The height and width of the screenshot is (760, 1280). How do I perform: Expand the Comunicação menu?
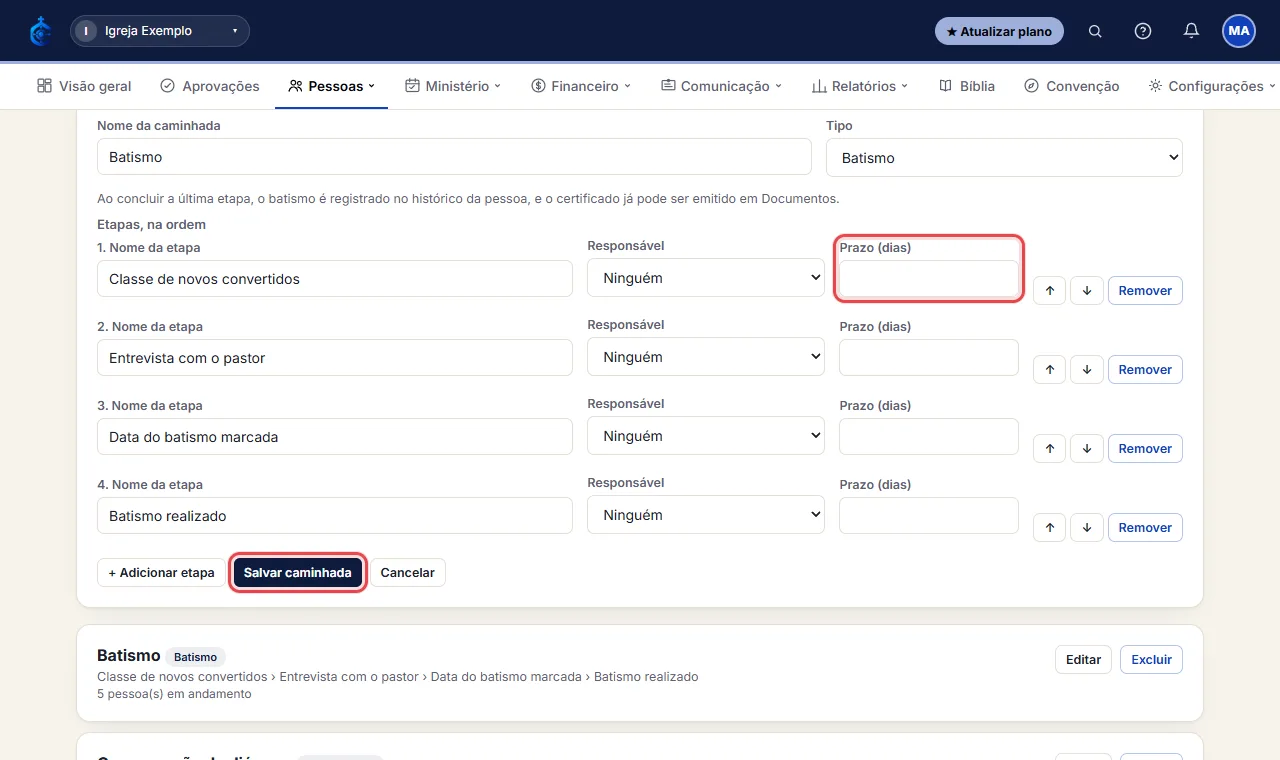click(x=721, y=86)
